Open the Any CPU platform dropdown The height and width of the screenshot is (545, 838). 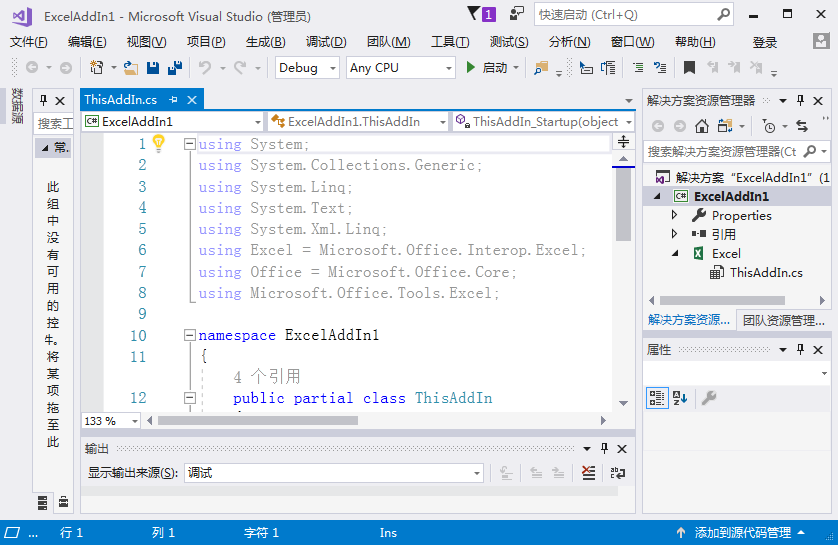click(x=401, y=68)
